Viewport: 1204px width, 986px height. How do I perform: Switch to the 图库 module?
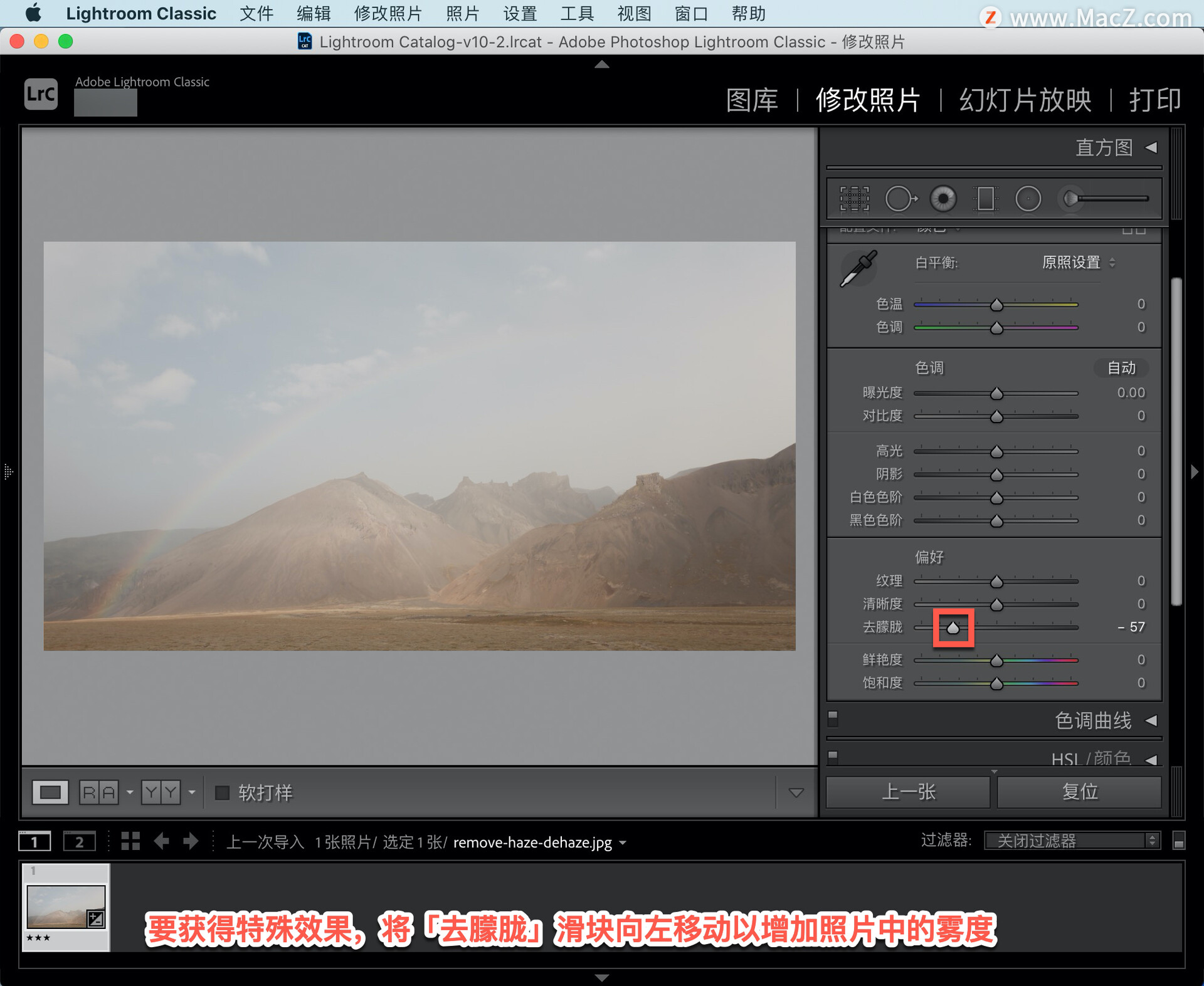(x=752, y=100)
